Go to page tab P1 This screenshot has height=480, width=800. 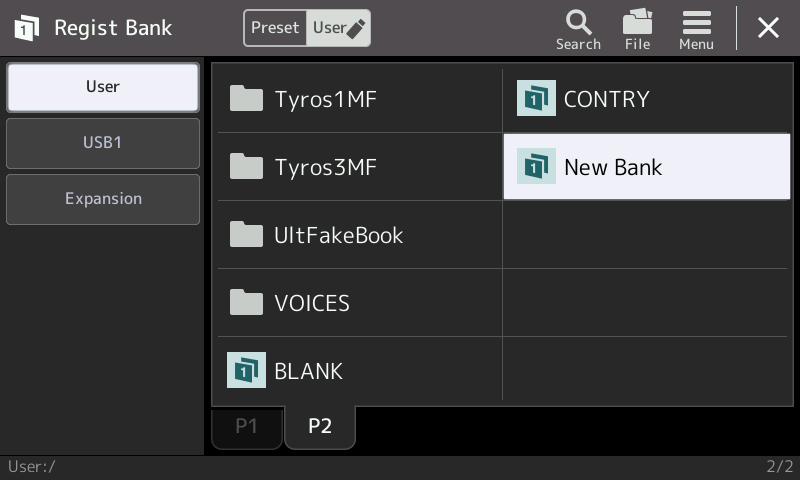coord(247,427)
